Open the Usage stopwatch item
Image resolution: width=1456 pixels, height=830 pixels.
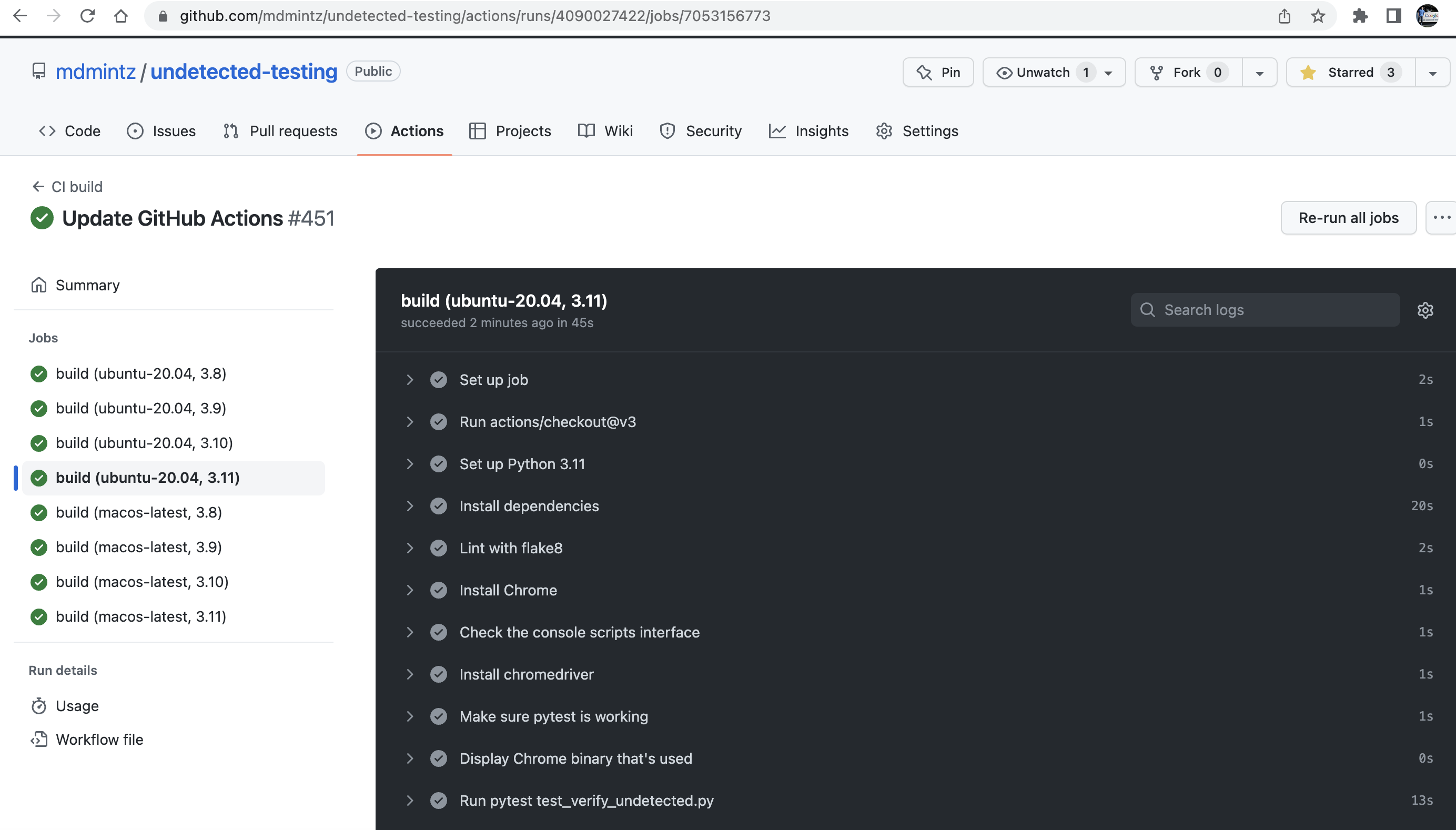click(x=77, y=706)
